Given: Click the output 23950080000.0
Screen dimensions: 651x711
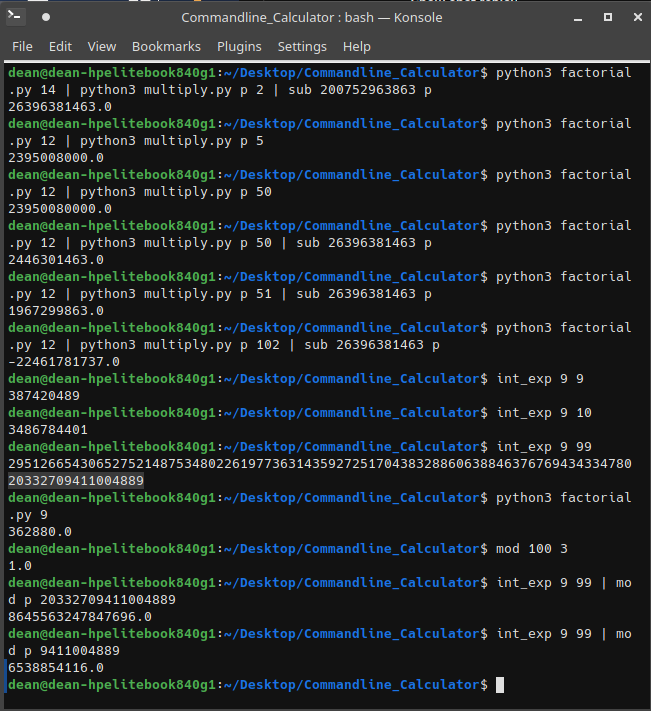Looking at the screenshot, I should point(60,209).
